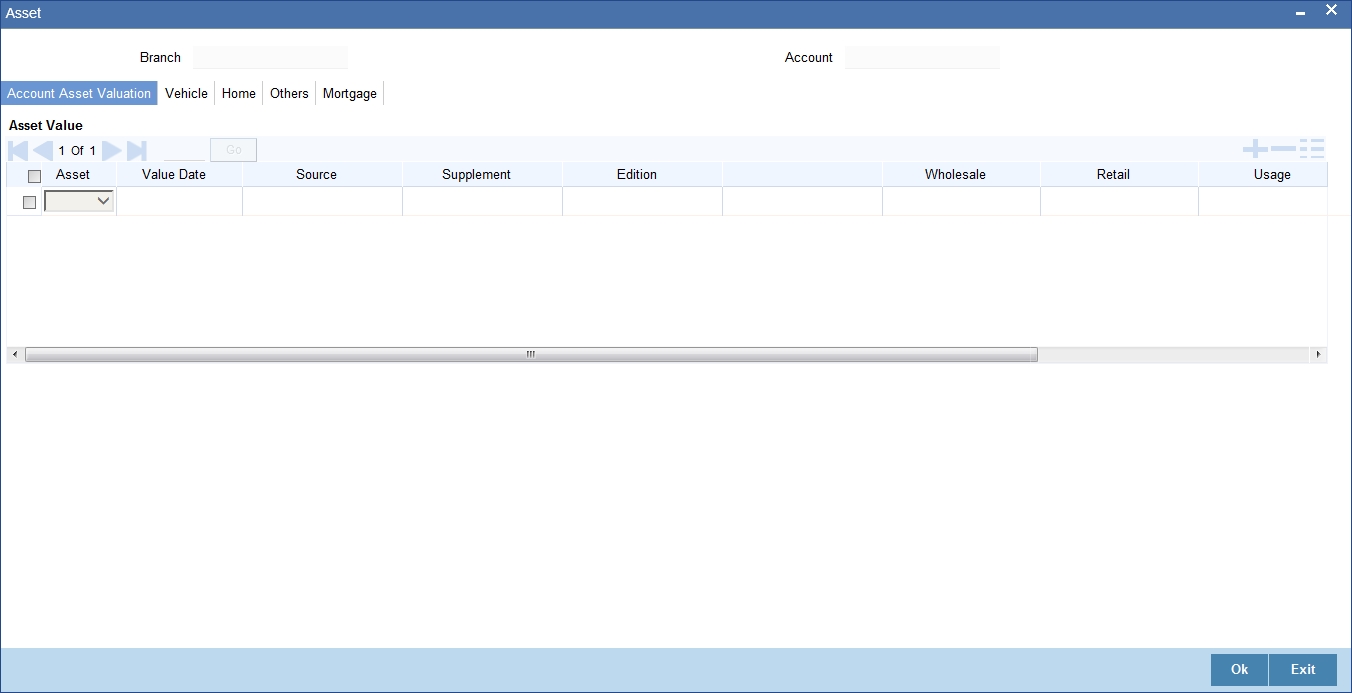Image resolution: width=1352 pixels, height=693 pixels.
Task: Click the '1 Of 1' page indicator
Action: (77, 151)
